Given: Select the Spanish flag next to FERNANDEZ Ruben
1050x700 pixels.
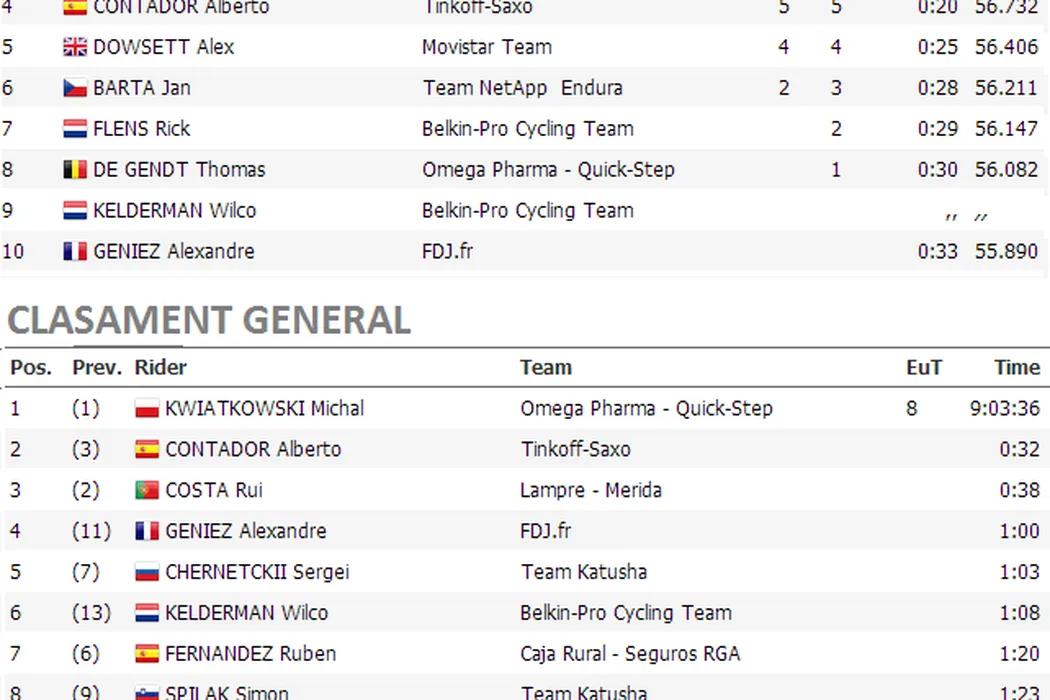Looking at the screenshot, I should point(147,654).
